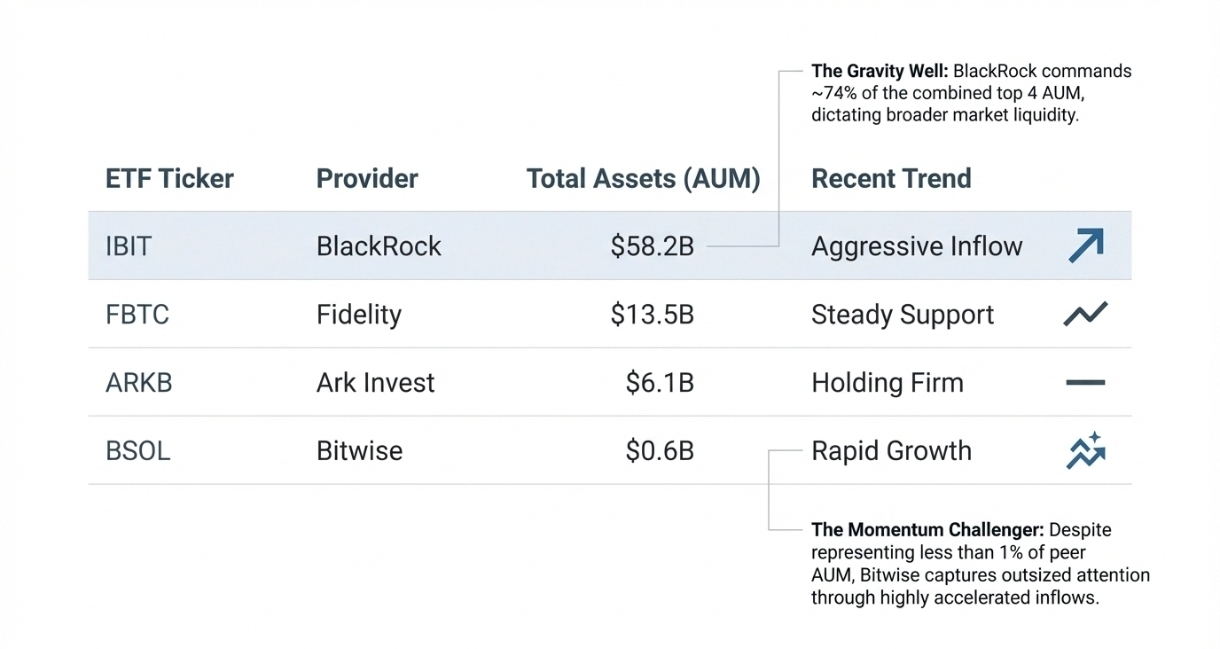Screen dimensions: 1220x649
Task: Click the ARKB ticker cell
Action: 138,383
